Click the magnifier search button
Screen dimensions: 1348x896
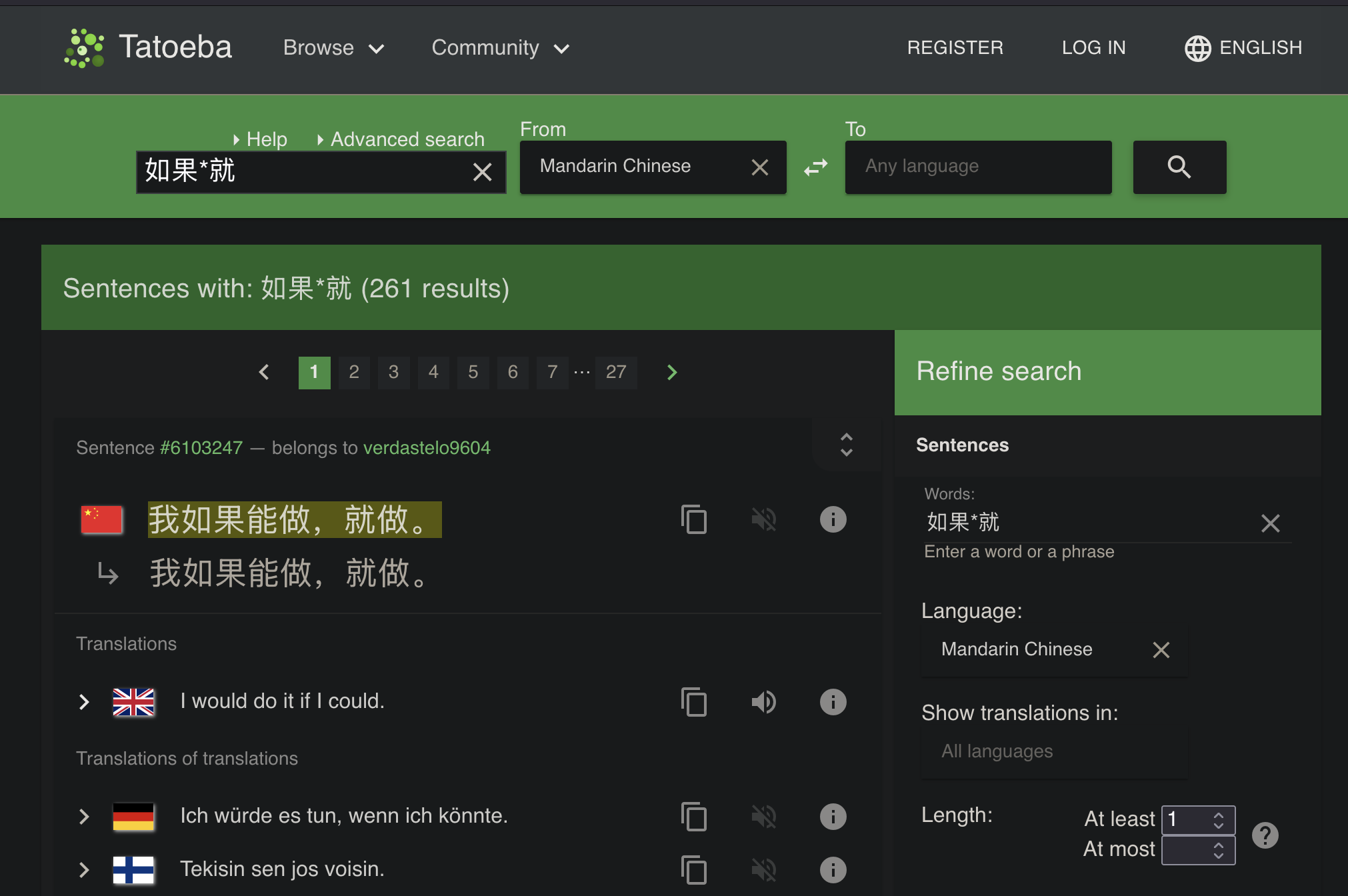point(1179,167)
